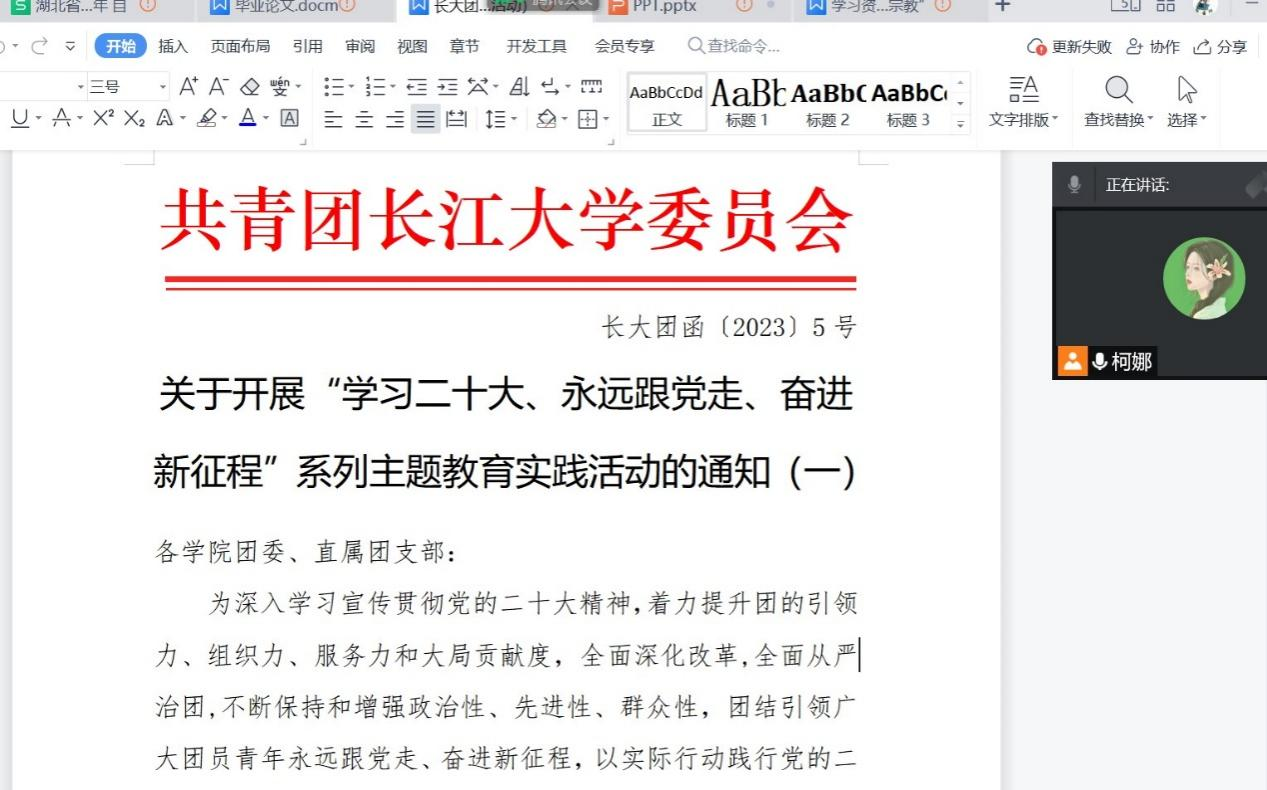Click the 协作 collaborate button
The width and height of the screenshot is (1267, 790).
(x=1153, y=47)
